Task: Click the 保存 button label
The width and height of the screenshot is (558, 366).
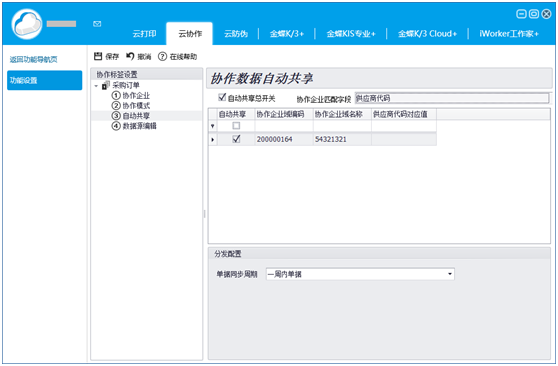Action: click(x=112, y=57)
